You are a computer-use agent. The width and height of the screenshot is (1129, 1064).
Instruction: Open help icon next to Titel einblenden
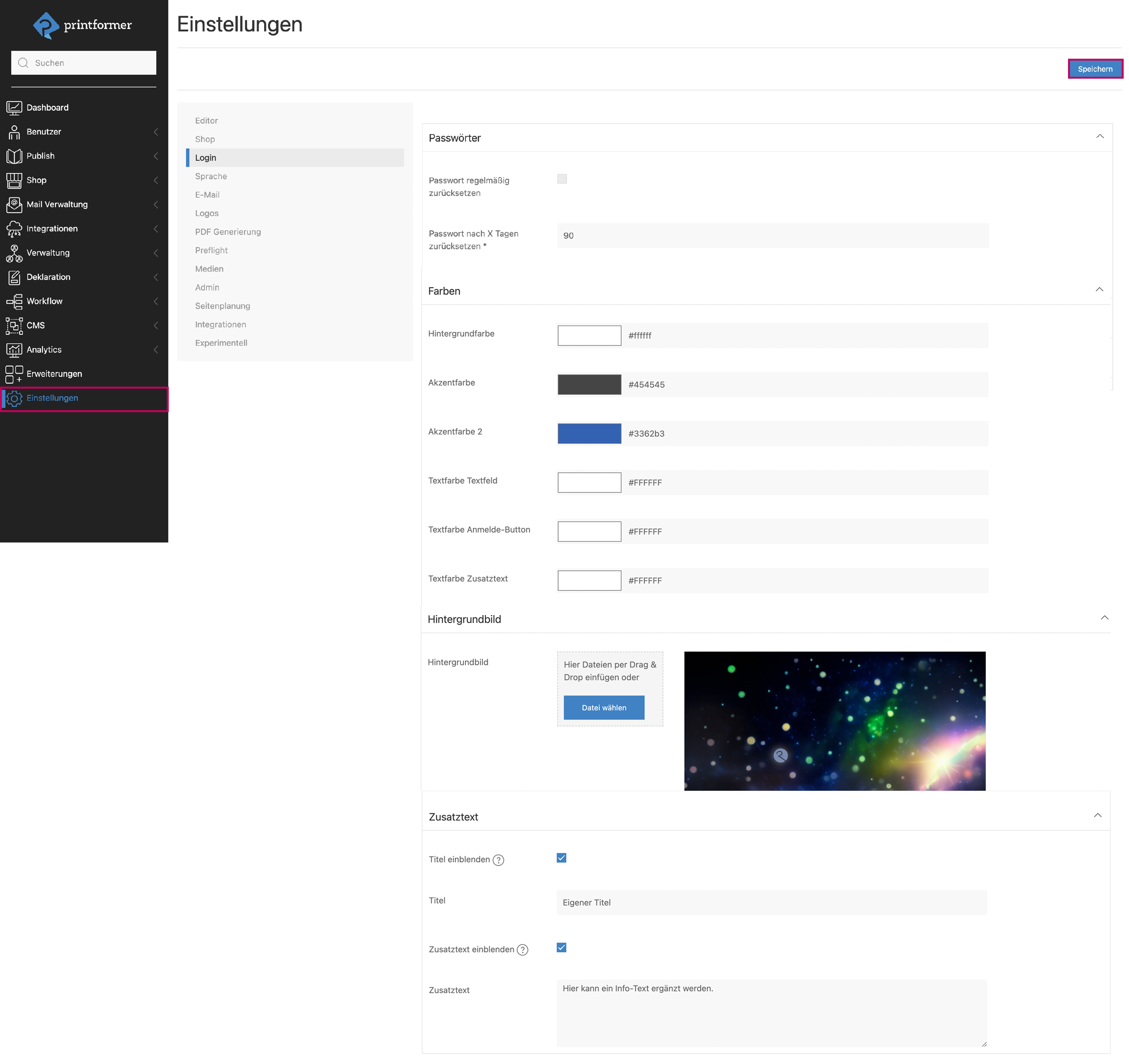pyautogui.click(x=498, y=859)
